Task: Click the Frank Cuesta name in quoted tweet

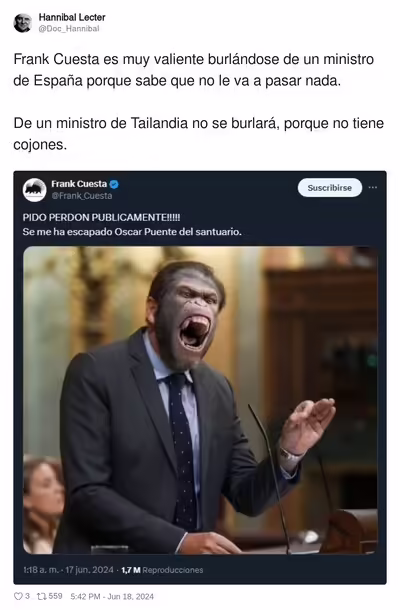Action: [x=79, y=184]
